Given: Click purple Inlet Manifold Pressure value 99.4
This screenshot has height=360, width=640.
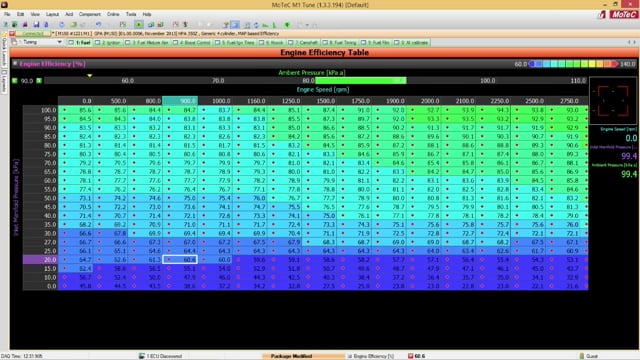Looking at the screenshot, I should coord(629,156).
